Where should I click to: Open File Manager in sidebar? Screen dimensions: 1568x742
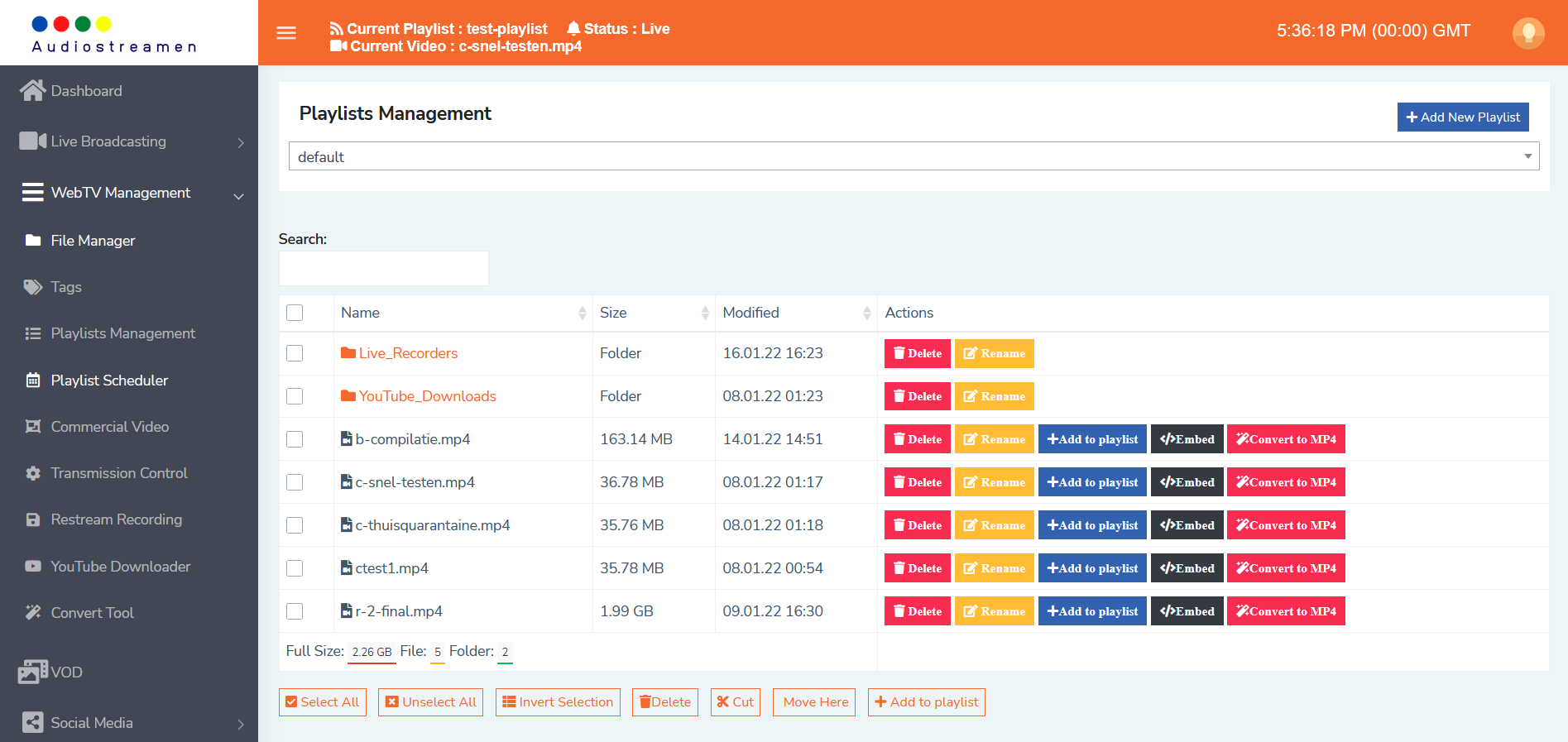93,241
